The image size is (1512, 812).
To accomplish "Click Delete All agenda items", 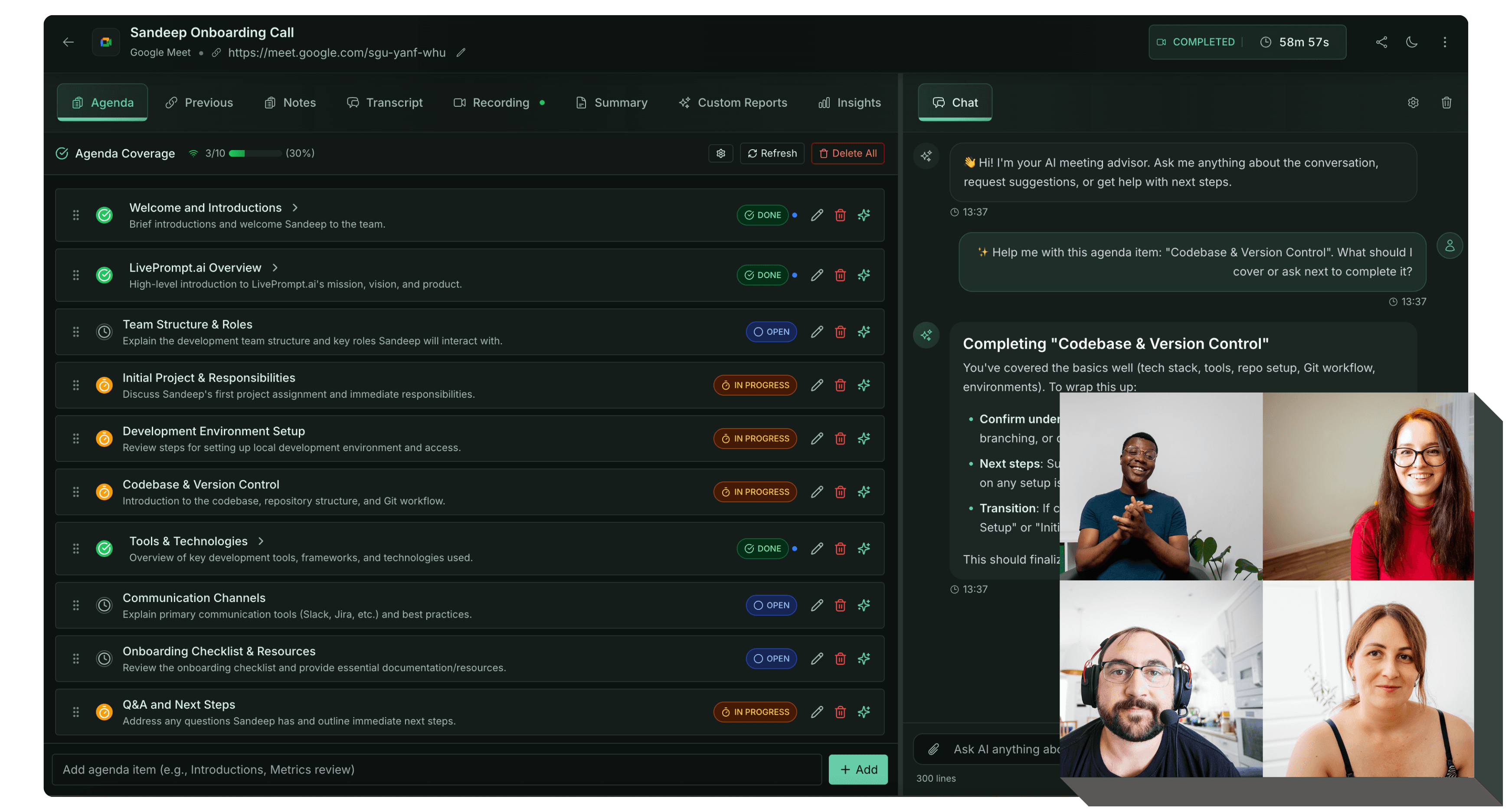I will tap(847, 153).
